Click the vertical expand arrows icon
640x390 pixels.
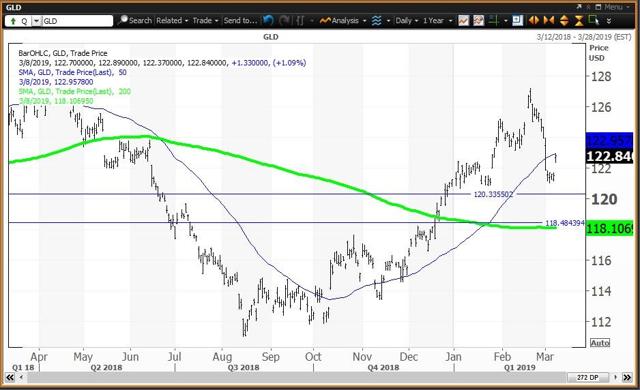coord(564,20)
